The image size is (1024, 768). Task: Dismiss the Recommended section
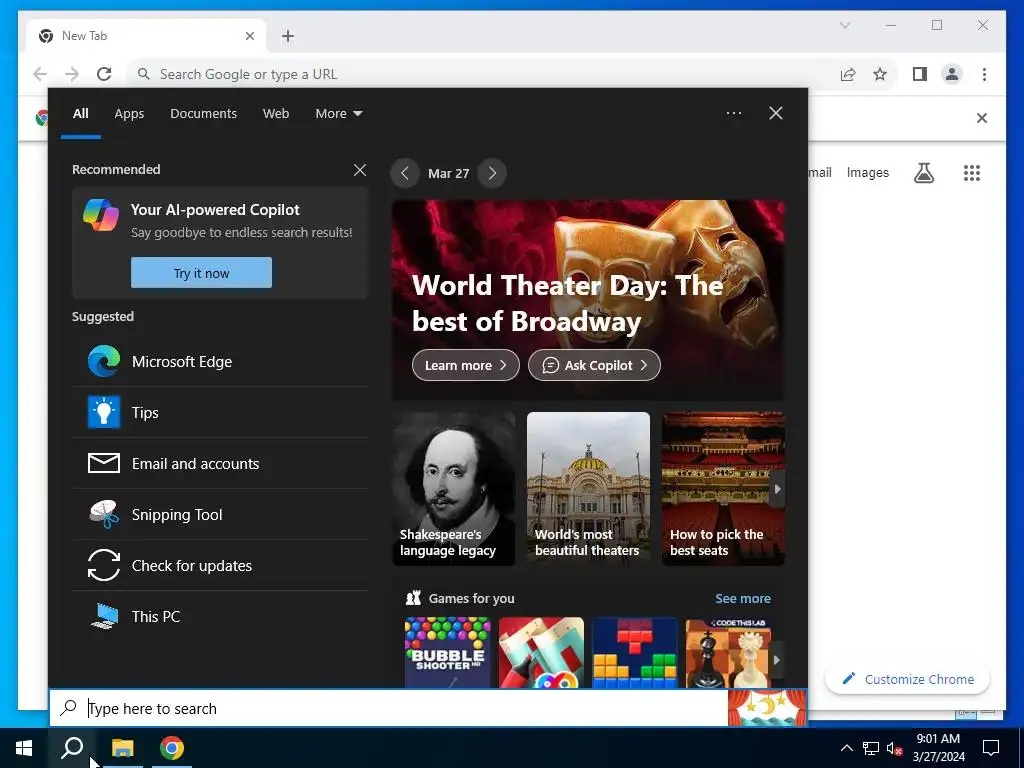[x=360, y=170]
